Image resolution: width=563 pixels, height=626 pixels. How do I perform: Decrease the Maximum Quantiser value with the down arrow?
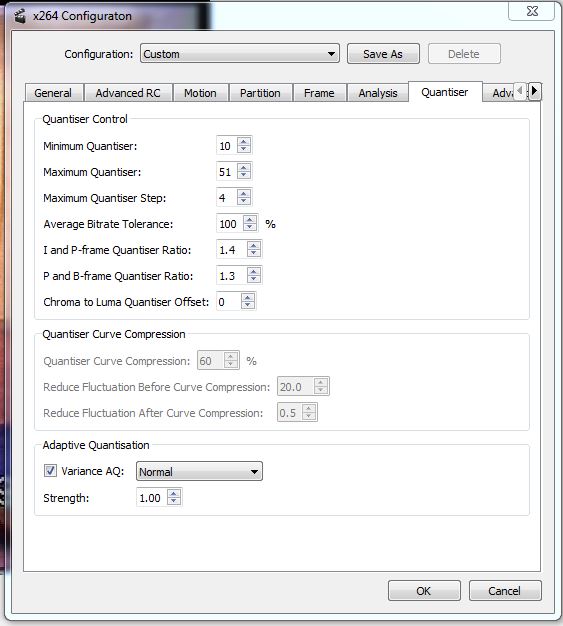point(244,175)
